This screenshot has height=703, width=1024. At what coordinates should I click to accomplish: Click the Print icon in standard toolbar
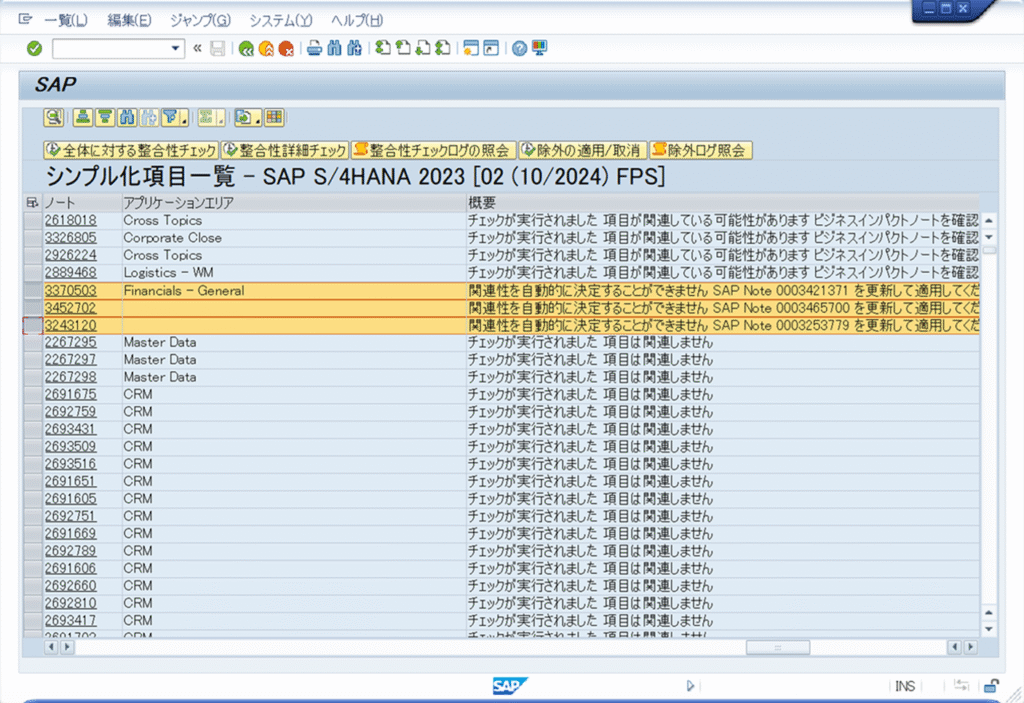click(x=315, y=48)
